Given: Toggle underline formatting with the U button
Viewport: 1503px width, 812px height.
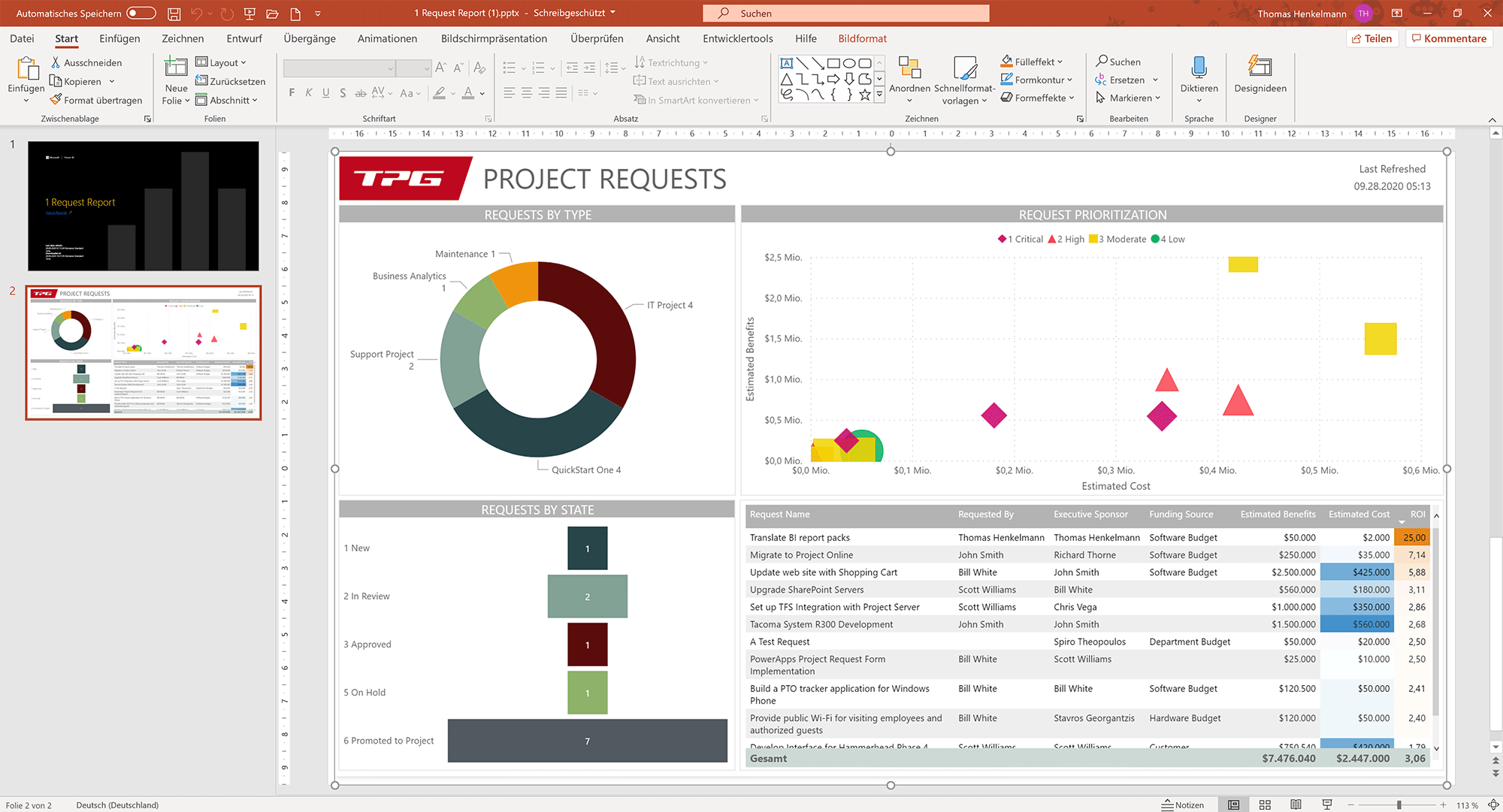Looking at the screenshot, I should [x=325, y=92].
